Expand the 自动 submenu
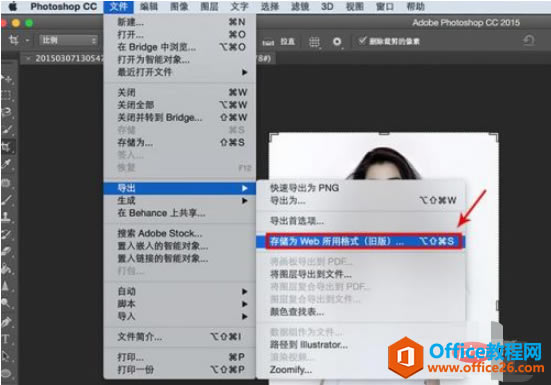 point(181,291)
